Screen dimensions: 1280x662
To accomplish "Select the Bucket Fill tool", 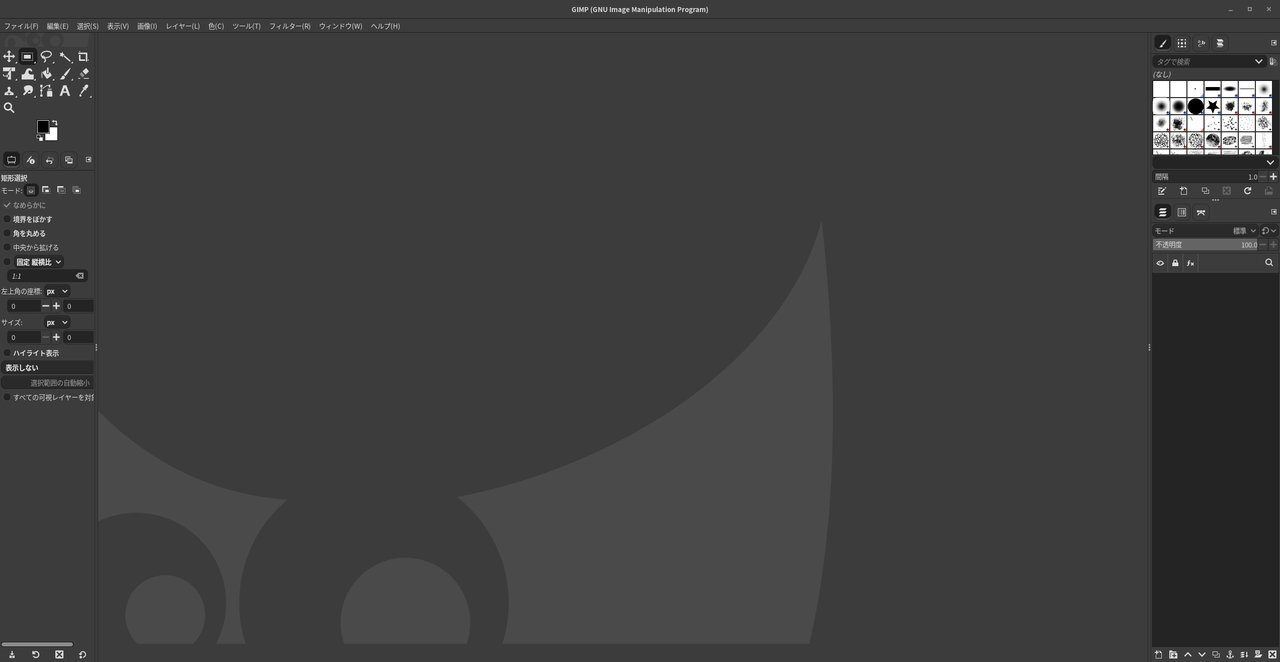I will point(46,74).
